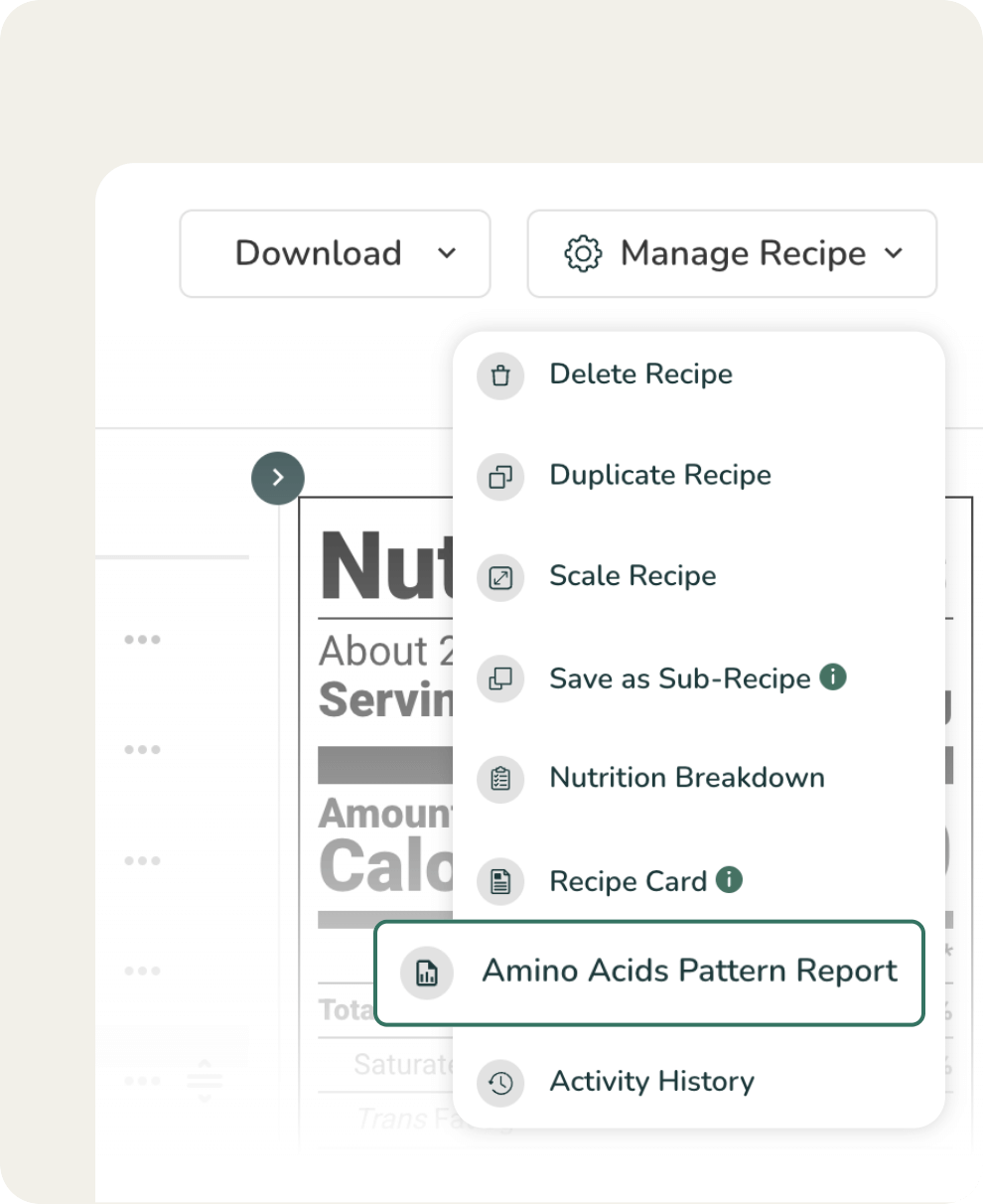This screenshot has height=1204, width=983.
Task: Collapse the Manage Recipe dropdown chevron
Action: pyautogui.click(x=894, y=253)
